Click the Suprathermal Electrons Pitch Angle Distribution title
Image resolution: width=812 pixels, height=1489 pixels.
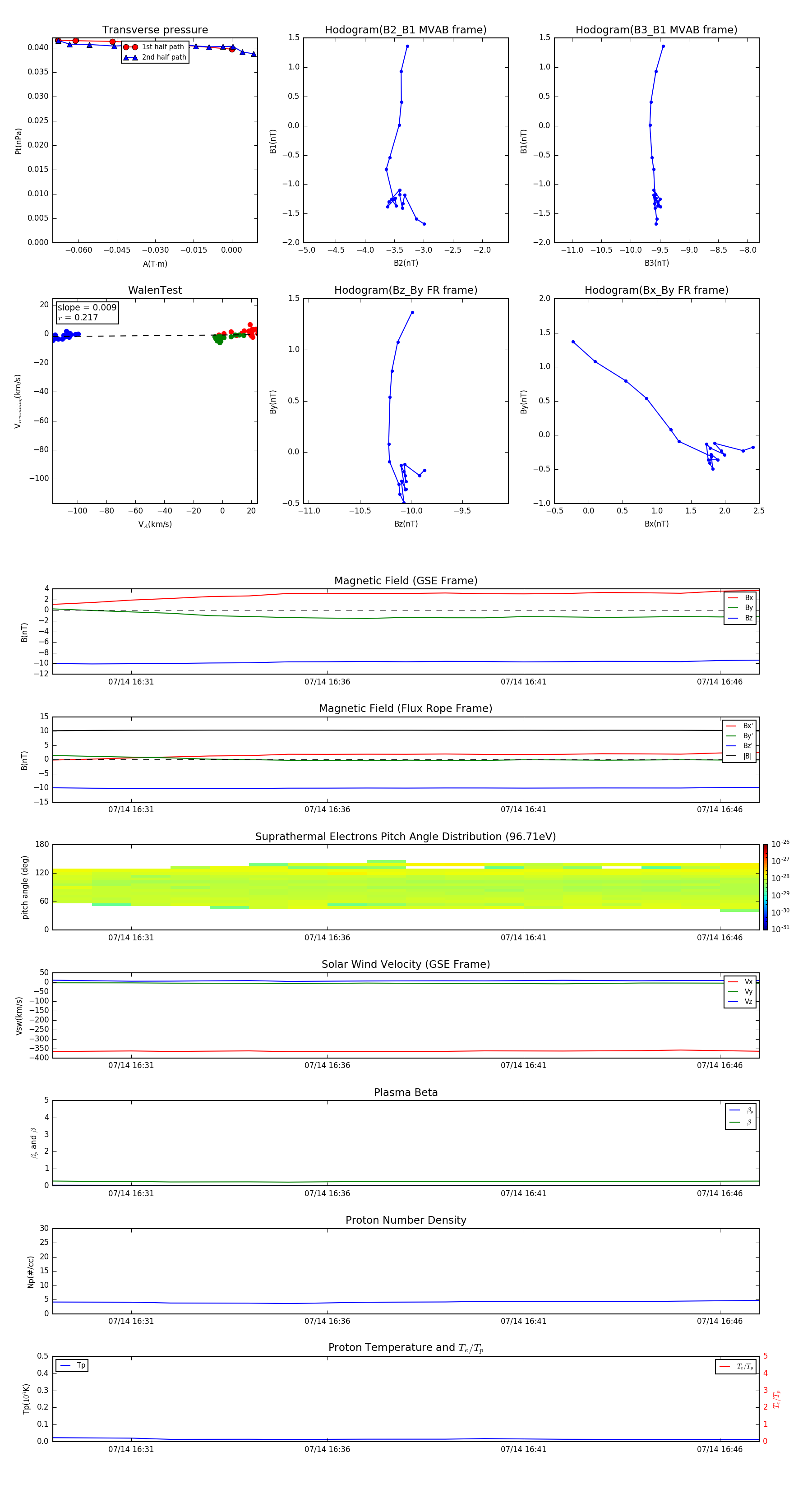click(406, 837)
